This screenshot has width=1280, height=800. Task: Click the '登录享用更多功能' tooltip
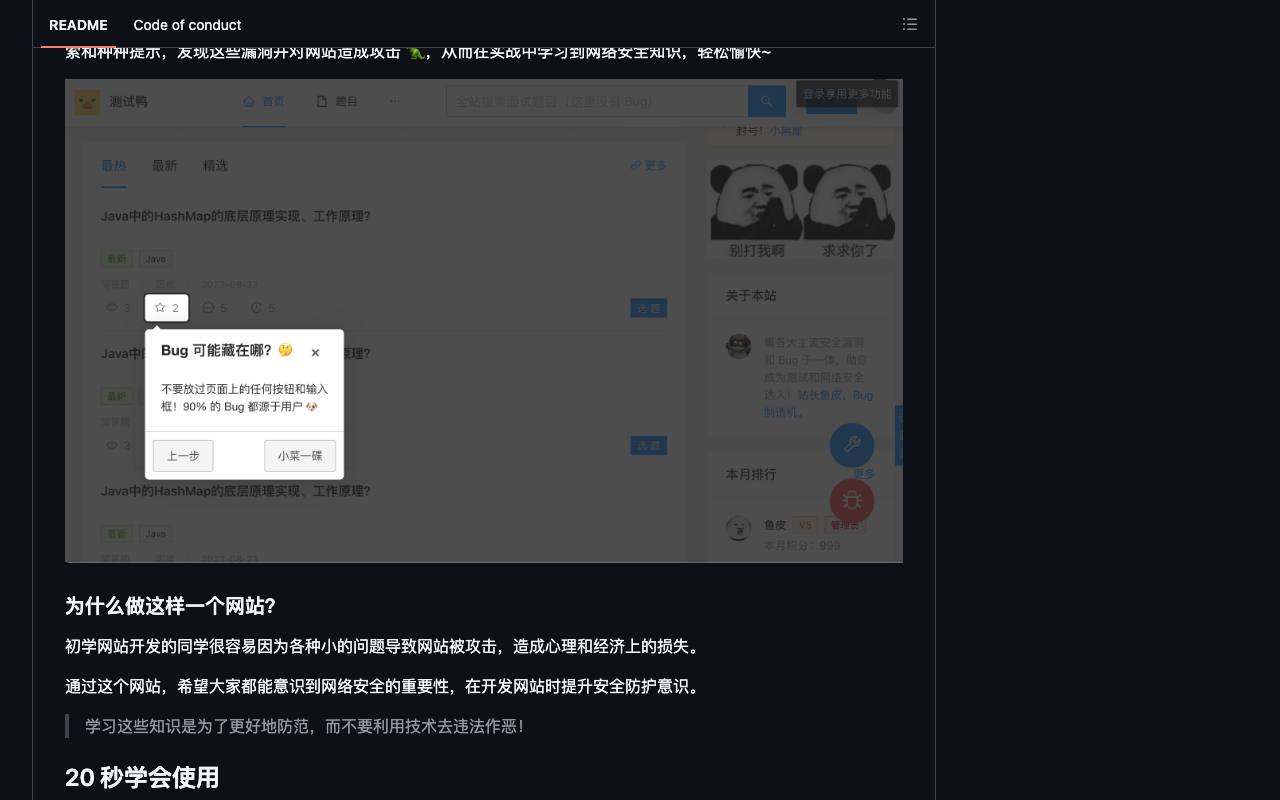click(847, 94)
